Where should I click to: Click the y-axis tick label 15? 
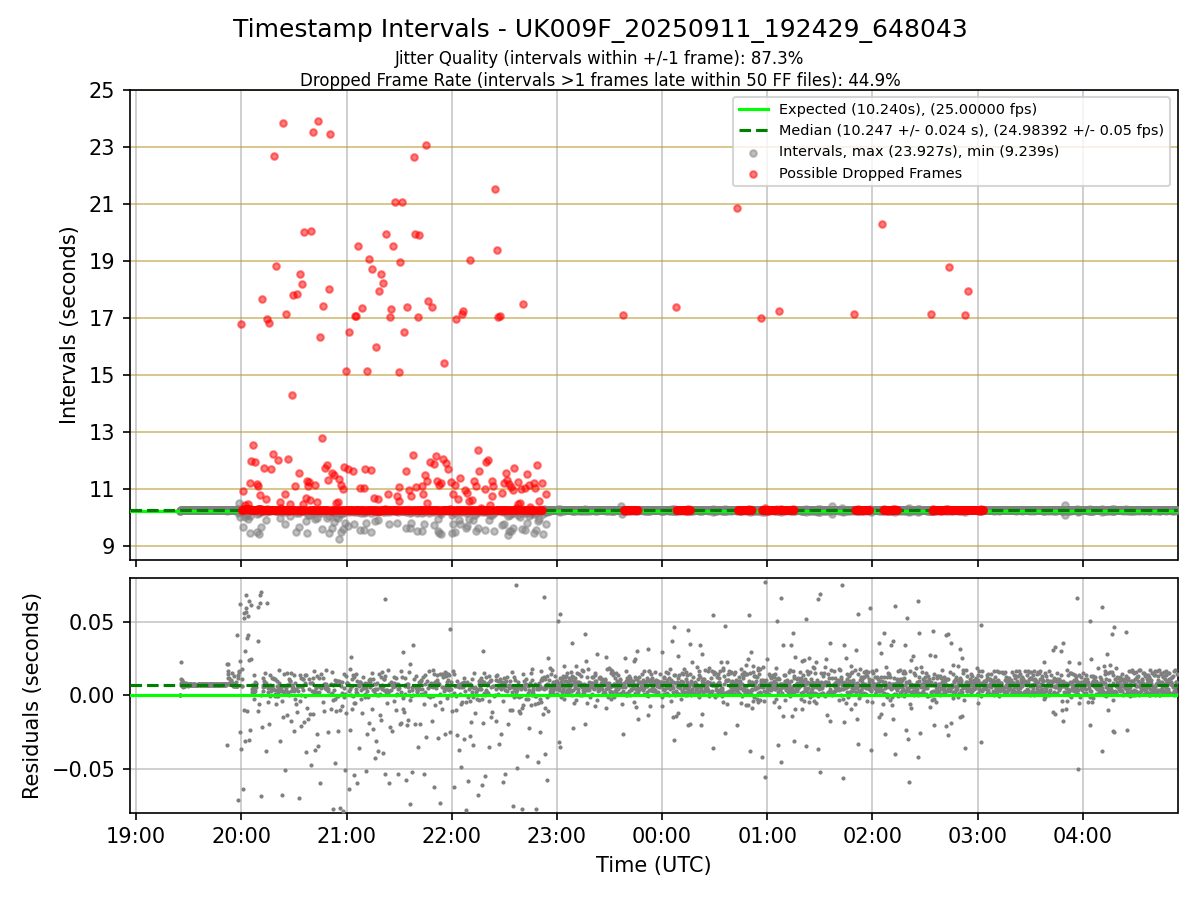(x=102, y=376)
